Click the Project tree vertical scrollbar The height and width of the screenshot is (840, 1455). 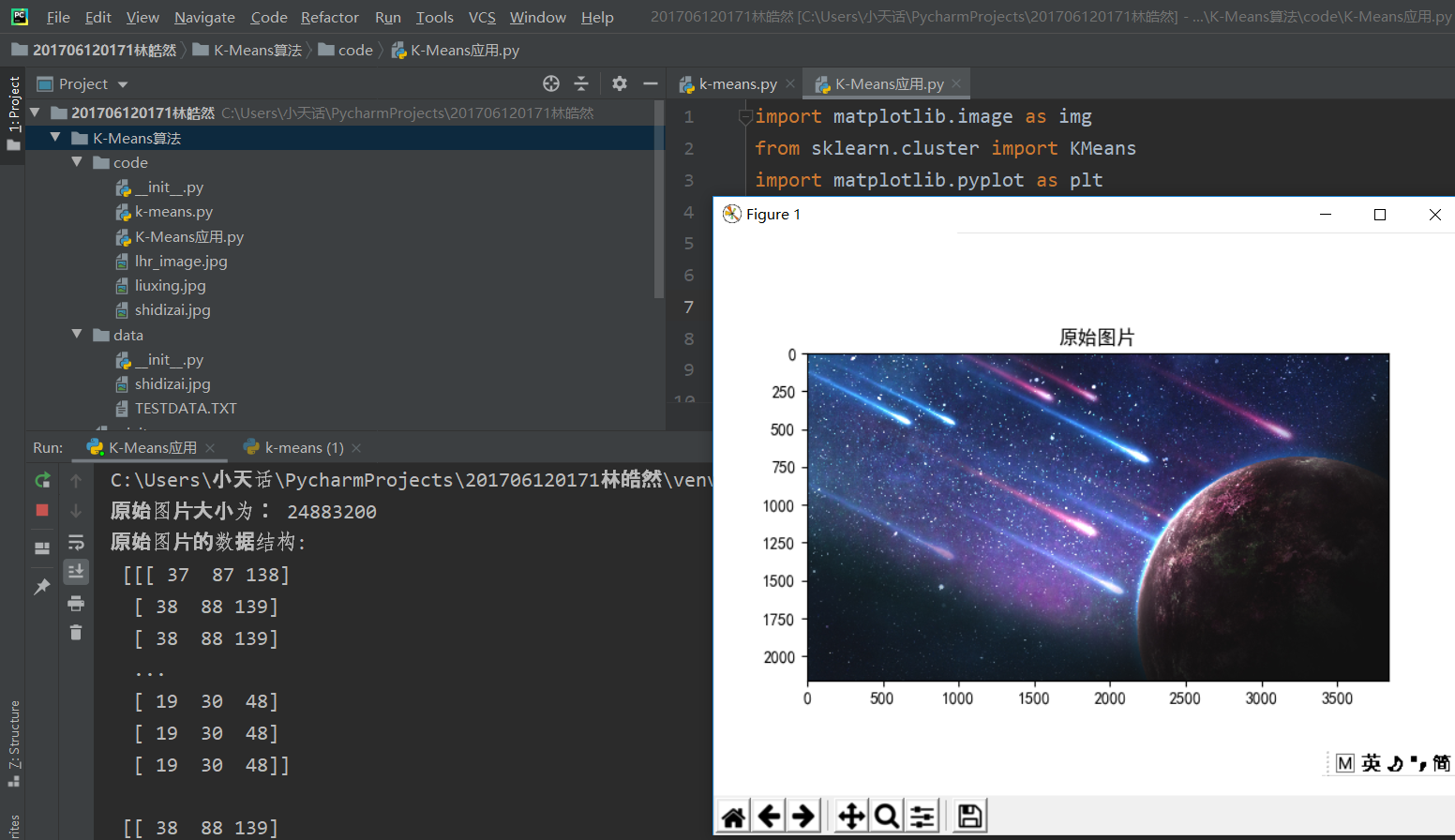click(659, 199)
